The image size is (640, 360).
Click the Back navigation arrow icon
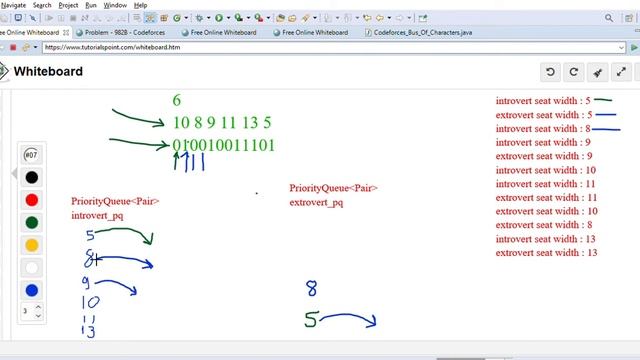click(380, 18)
